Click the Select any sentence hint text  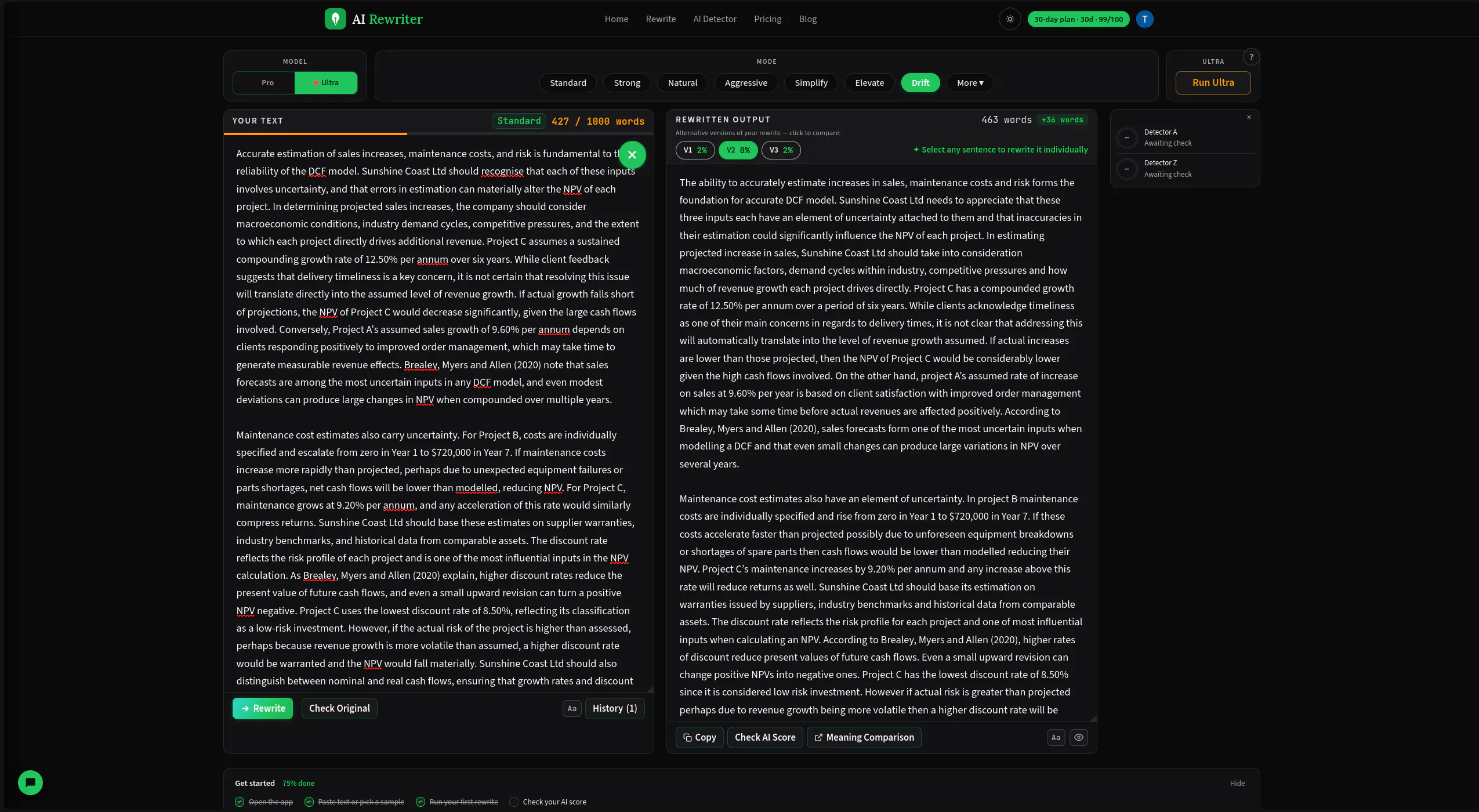coord(1000,150)
